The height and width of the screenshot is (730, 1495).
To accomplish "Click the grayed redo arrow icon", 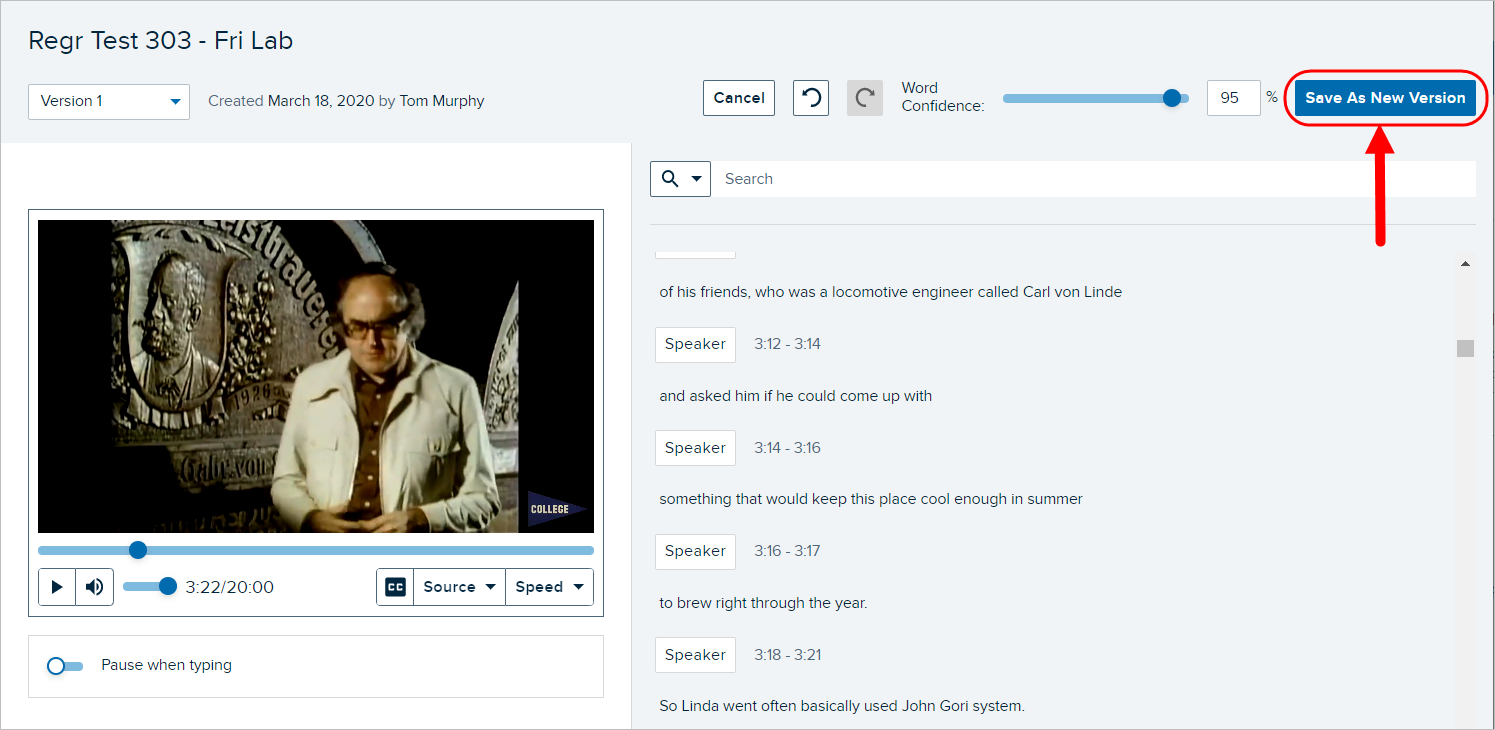I will [865, 98].
